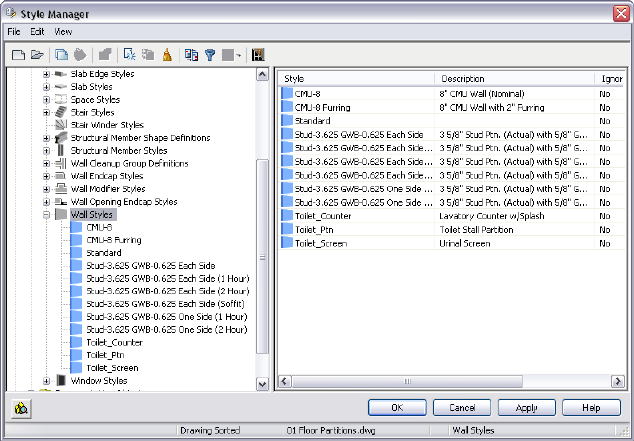This screenshot has width=634, height=441.
Task: Click the grayed Set From toolbar icon
Action: 148,55
